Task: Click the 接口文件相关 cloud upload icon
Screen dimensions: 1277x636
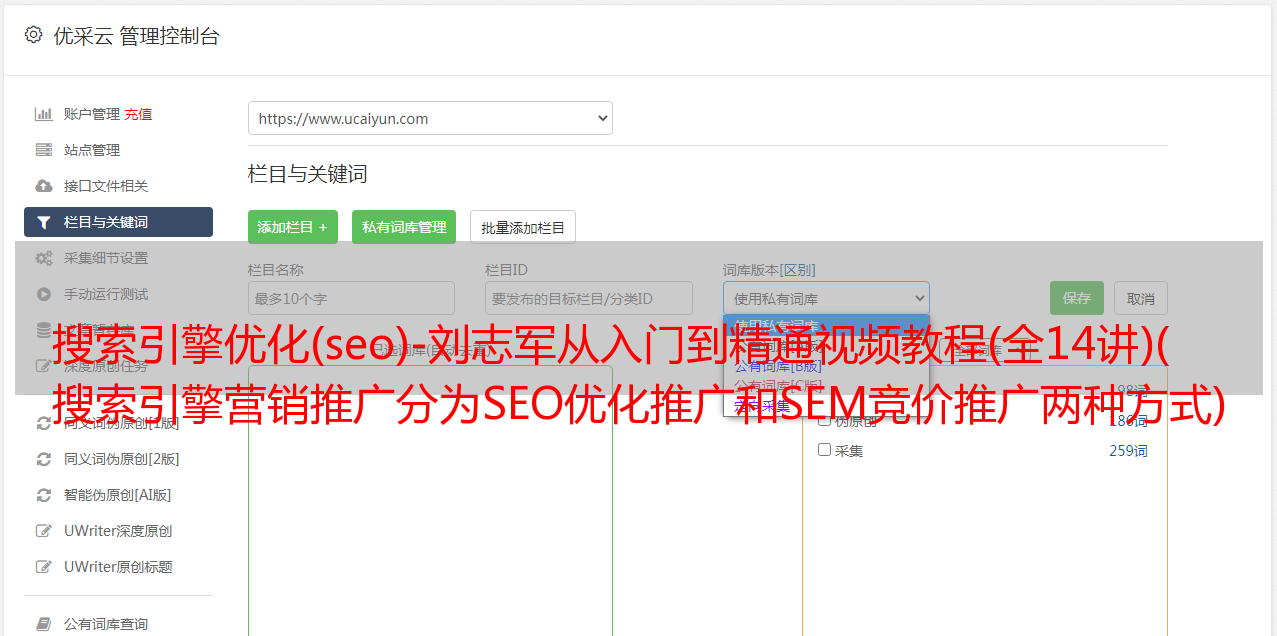Action: point(43,186)
